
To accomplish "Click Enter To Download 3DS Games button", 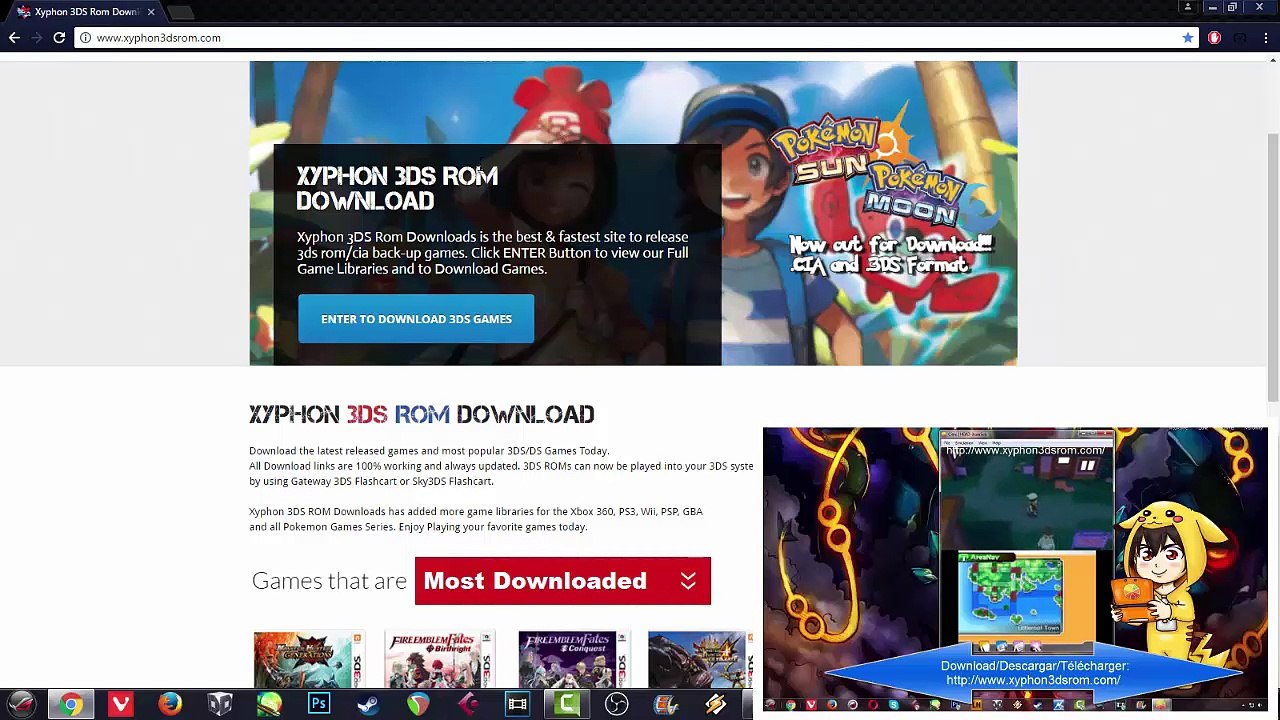I will 416,319.
